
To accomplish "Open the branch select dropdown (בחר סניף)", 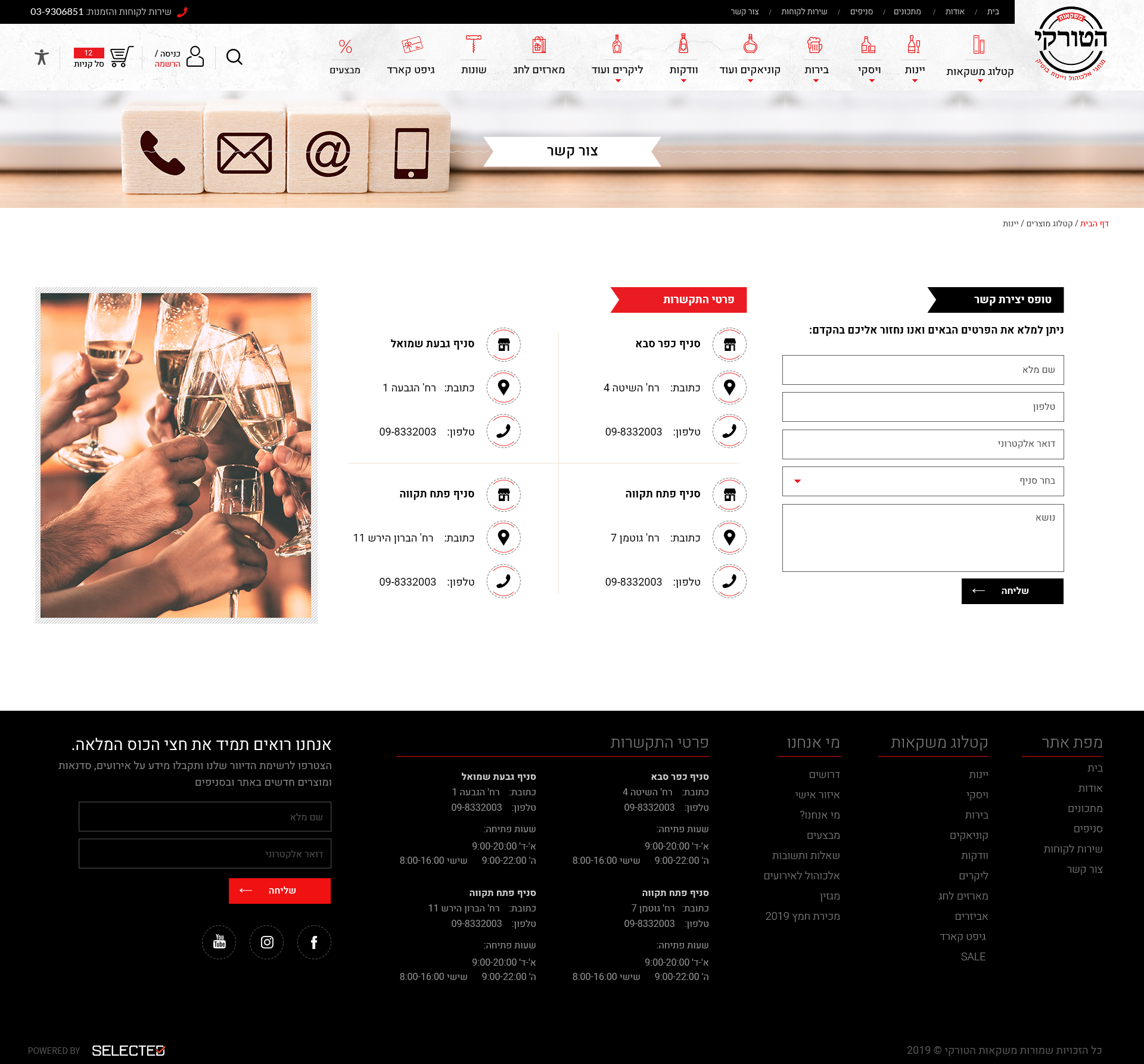I will point(922,481).
